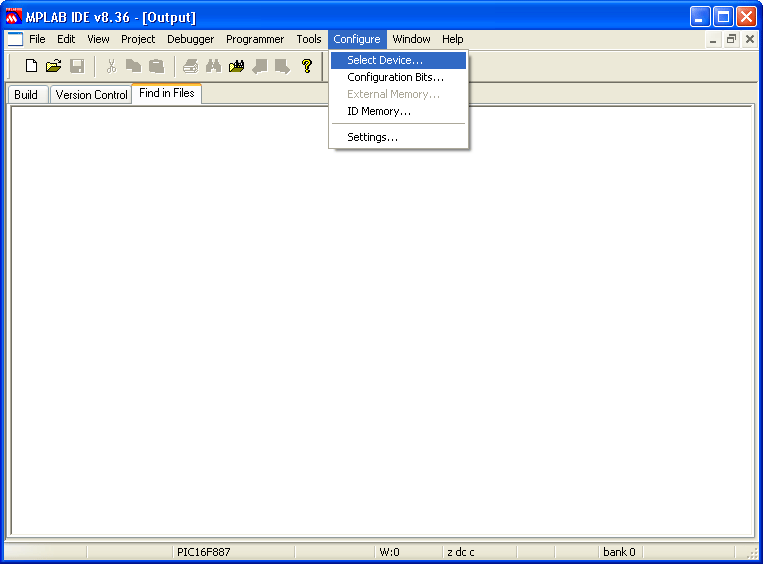Viewport: 763px width, 564px height.
Task: Select the Find in Files tab
Action: click(166, 93)
